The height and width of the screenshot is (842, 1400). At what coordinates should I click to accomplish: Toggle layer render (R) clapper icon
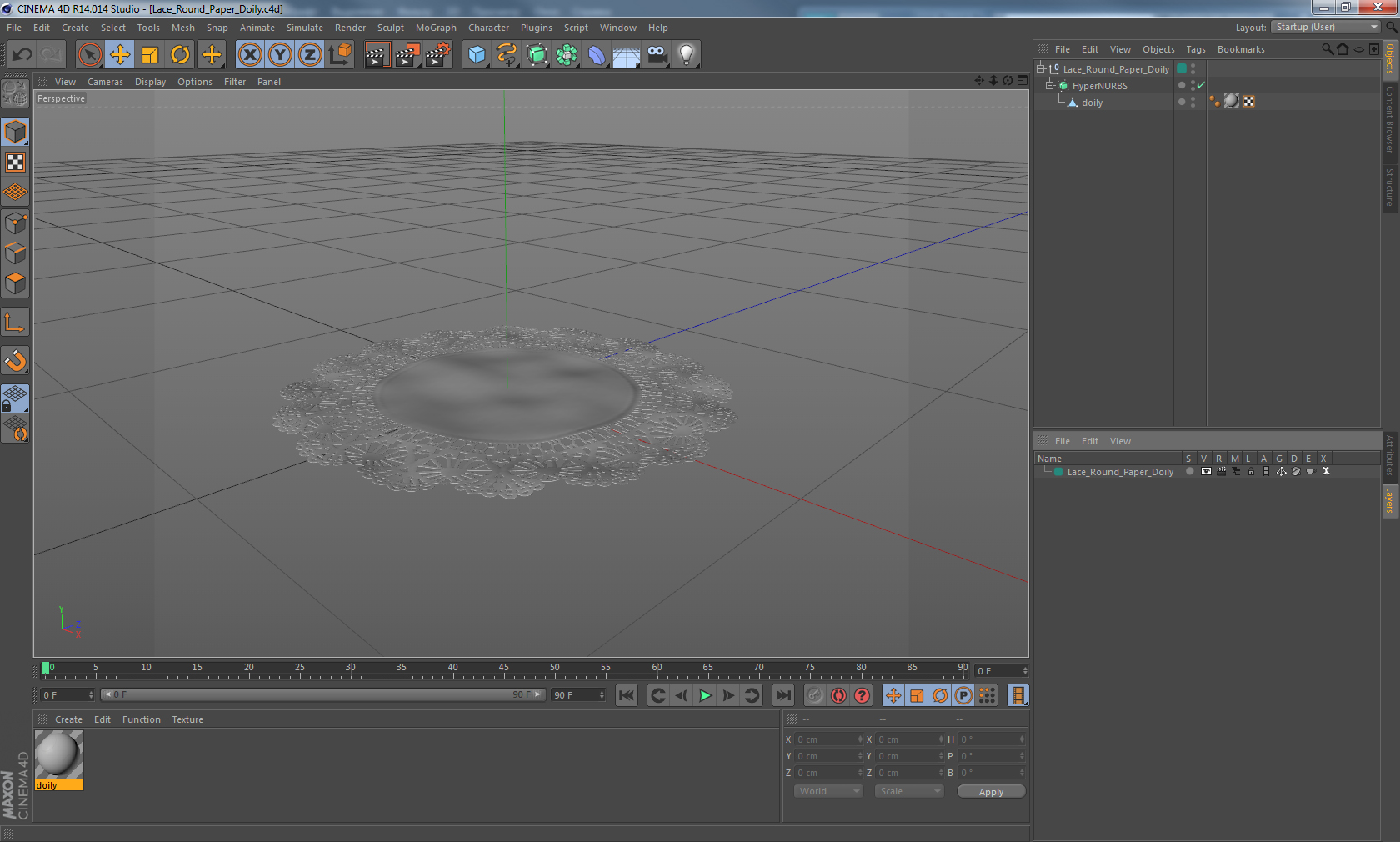pyautogui.click(x=1221, y=472)
